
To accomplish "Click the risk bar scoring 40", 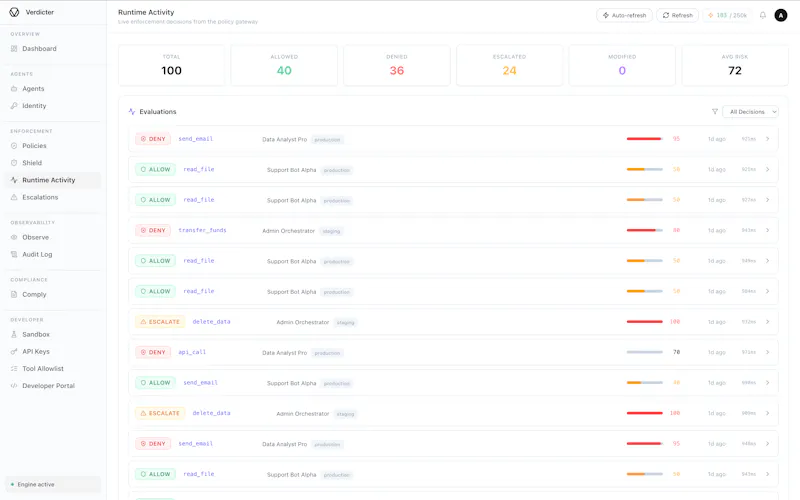I will [x=644, y=383].
